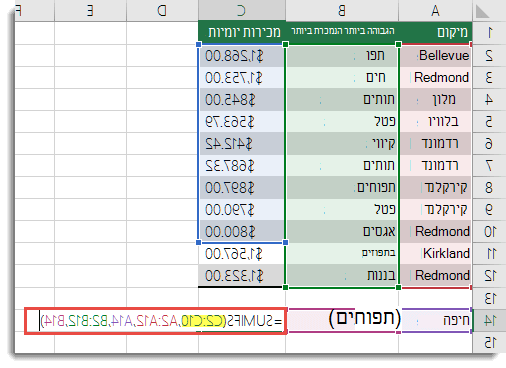Click the הגבוהה ביותר הנמכרת ביותר header cell

tap(342, 33)
